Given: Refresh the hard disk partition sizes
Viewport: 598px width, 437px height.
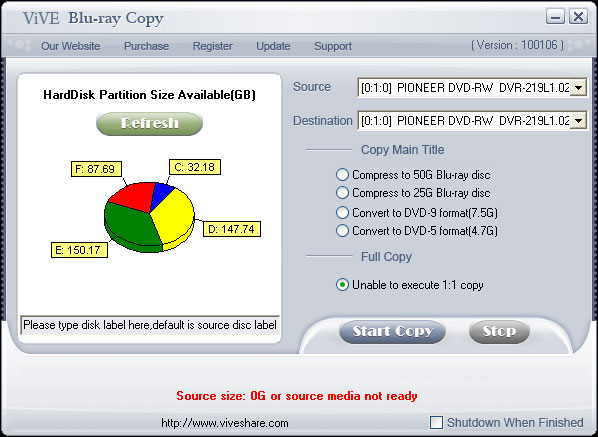Looking at the screenshot, I should pos(150,123).
